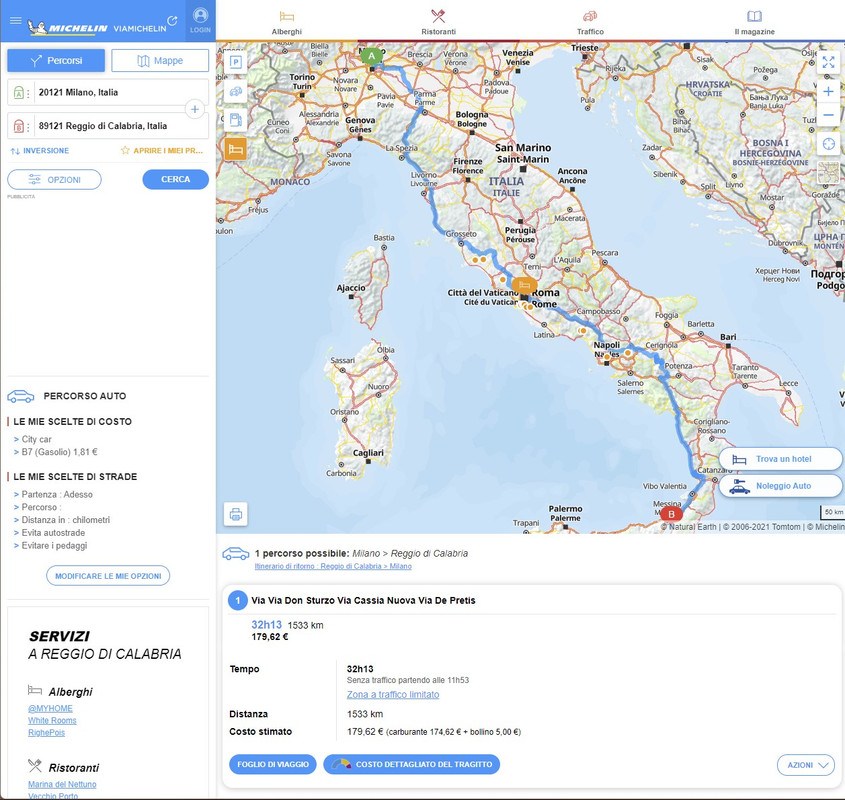The height and width of the screenshot is (800, 845).
Task: Zoom in on the map
Action: pos(828,91)
